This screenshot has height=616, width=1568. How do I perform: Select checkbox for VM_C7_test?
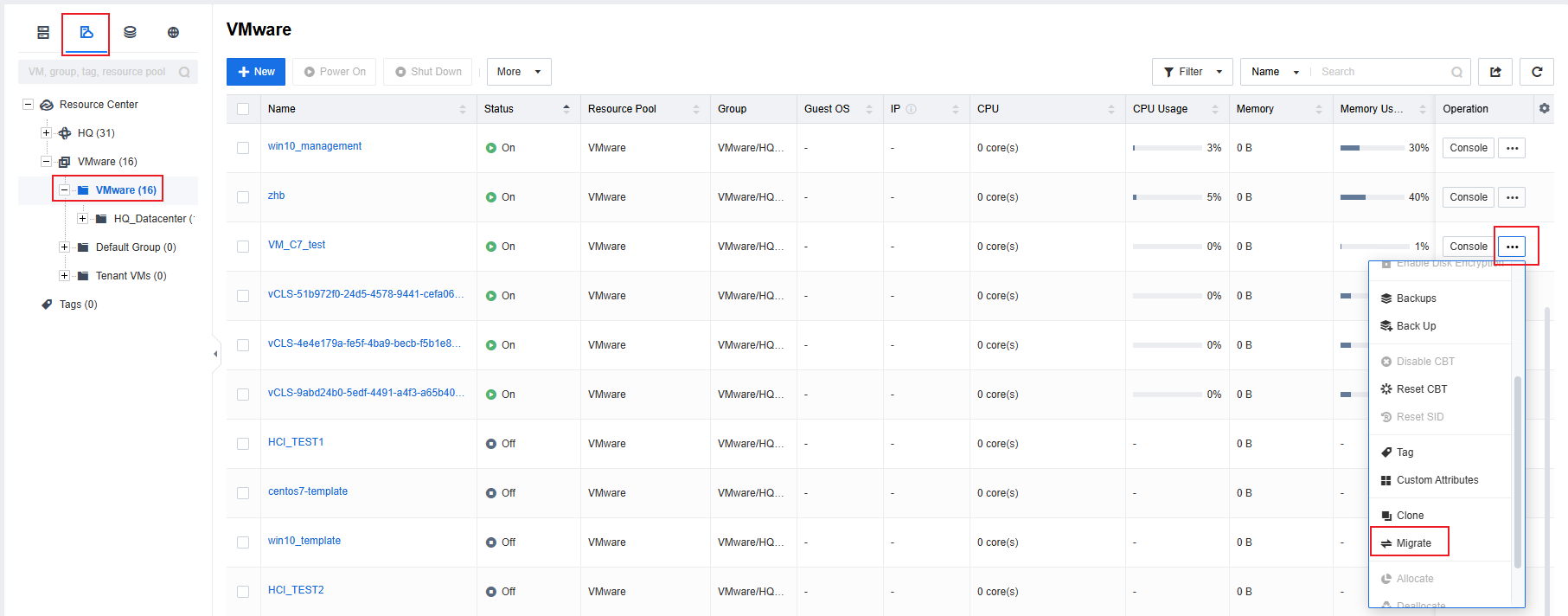click(243, 247)
